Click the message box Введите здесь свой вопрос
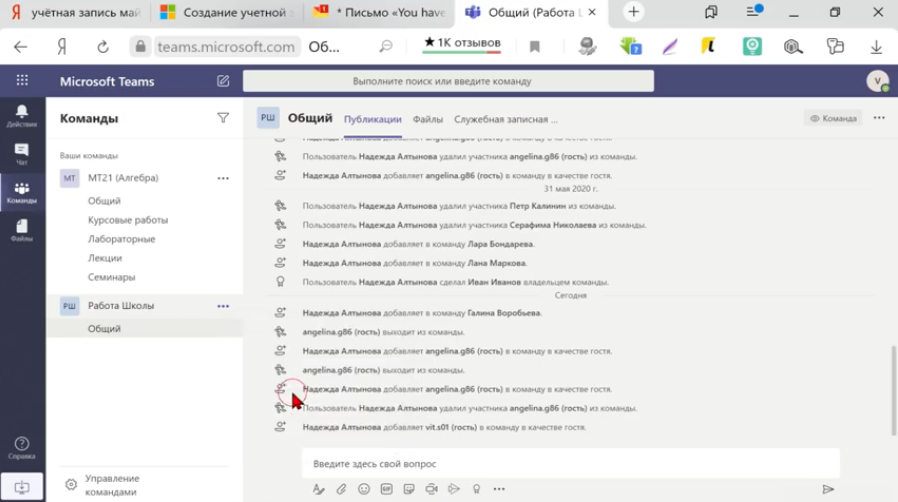The image size is (898, 502). (570, 464)
